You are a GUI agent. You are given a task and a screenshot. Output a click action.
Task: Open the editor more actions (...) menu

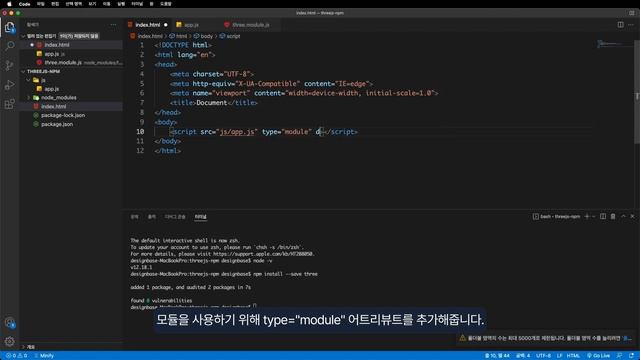click(631, 25)
